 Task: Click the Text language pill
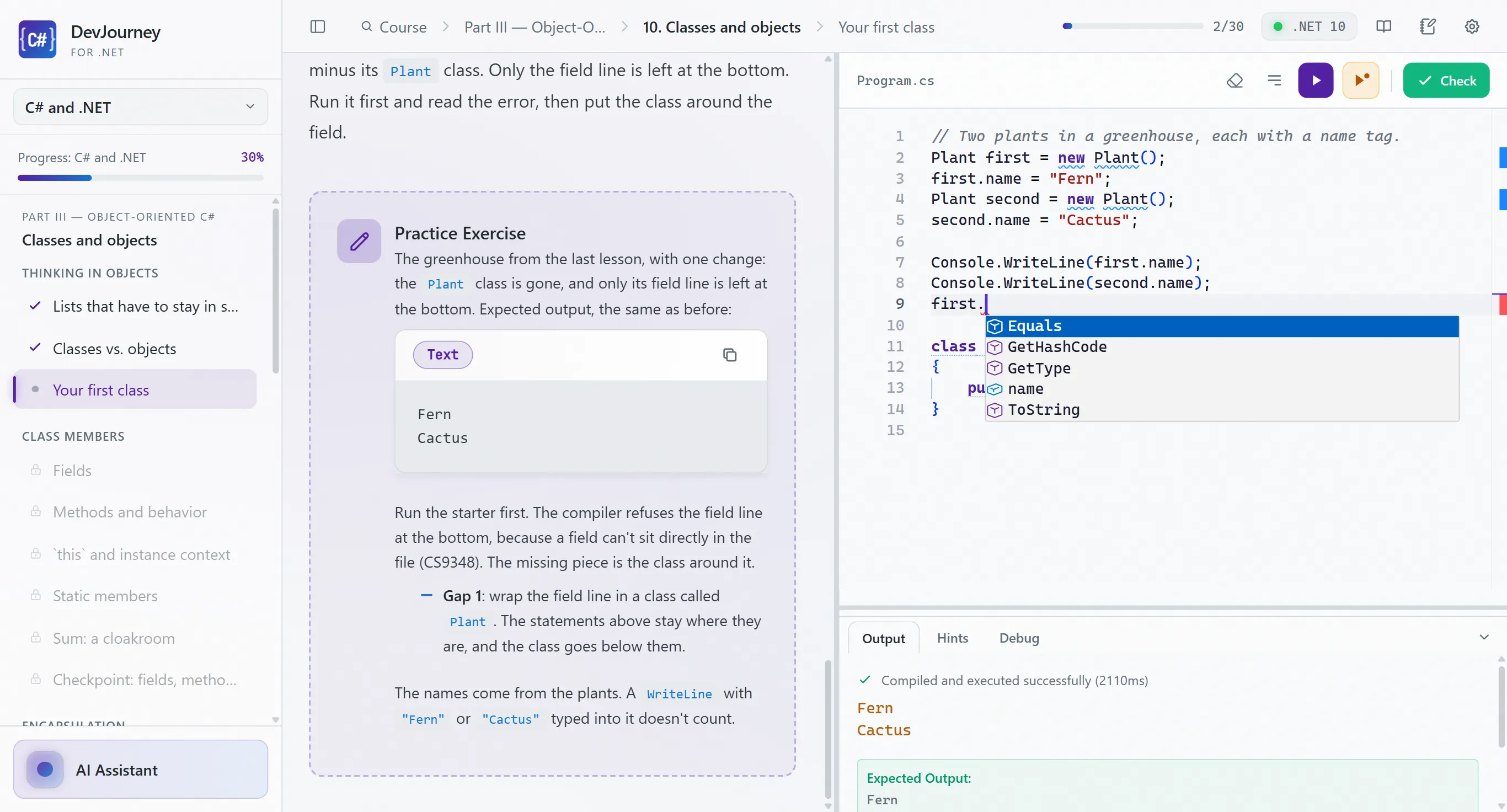442,355
